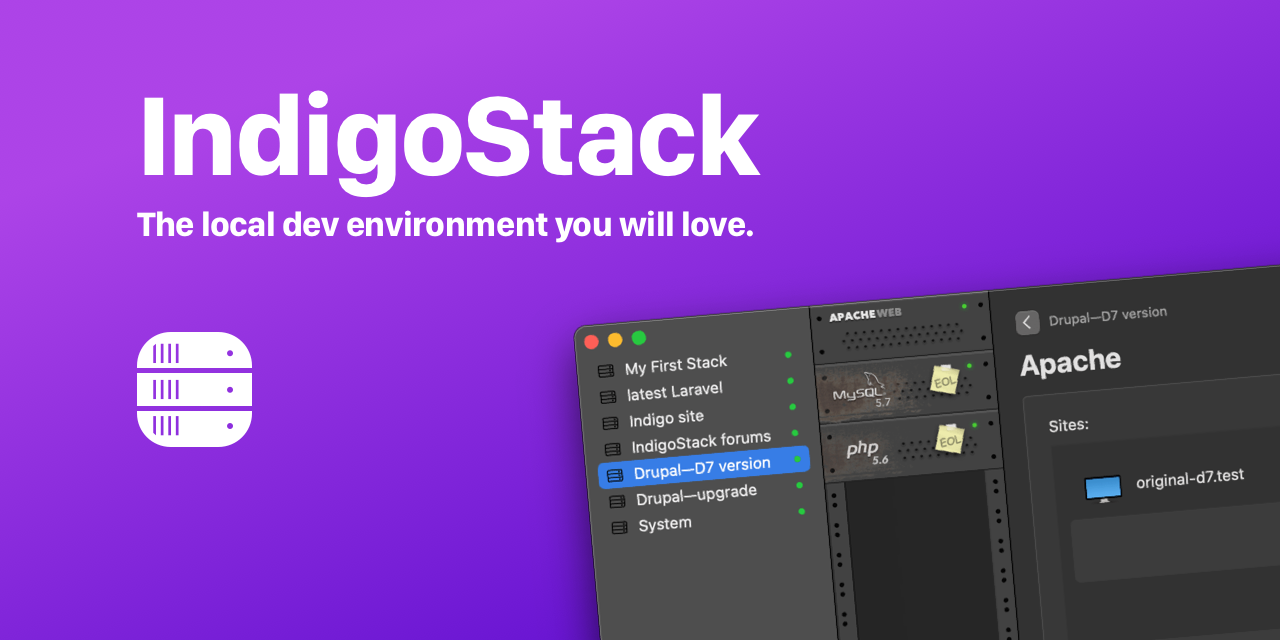Open the IndigoStack forums stack

(x=700, y=442)
